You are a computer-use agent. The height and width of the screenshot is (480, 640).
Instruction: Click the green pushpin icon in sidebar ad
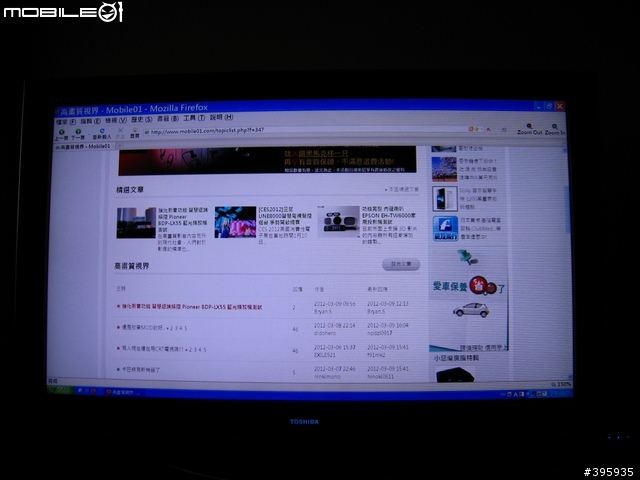point(467,257)
